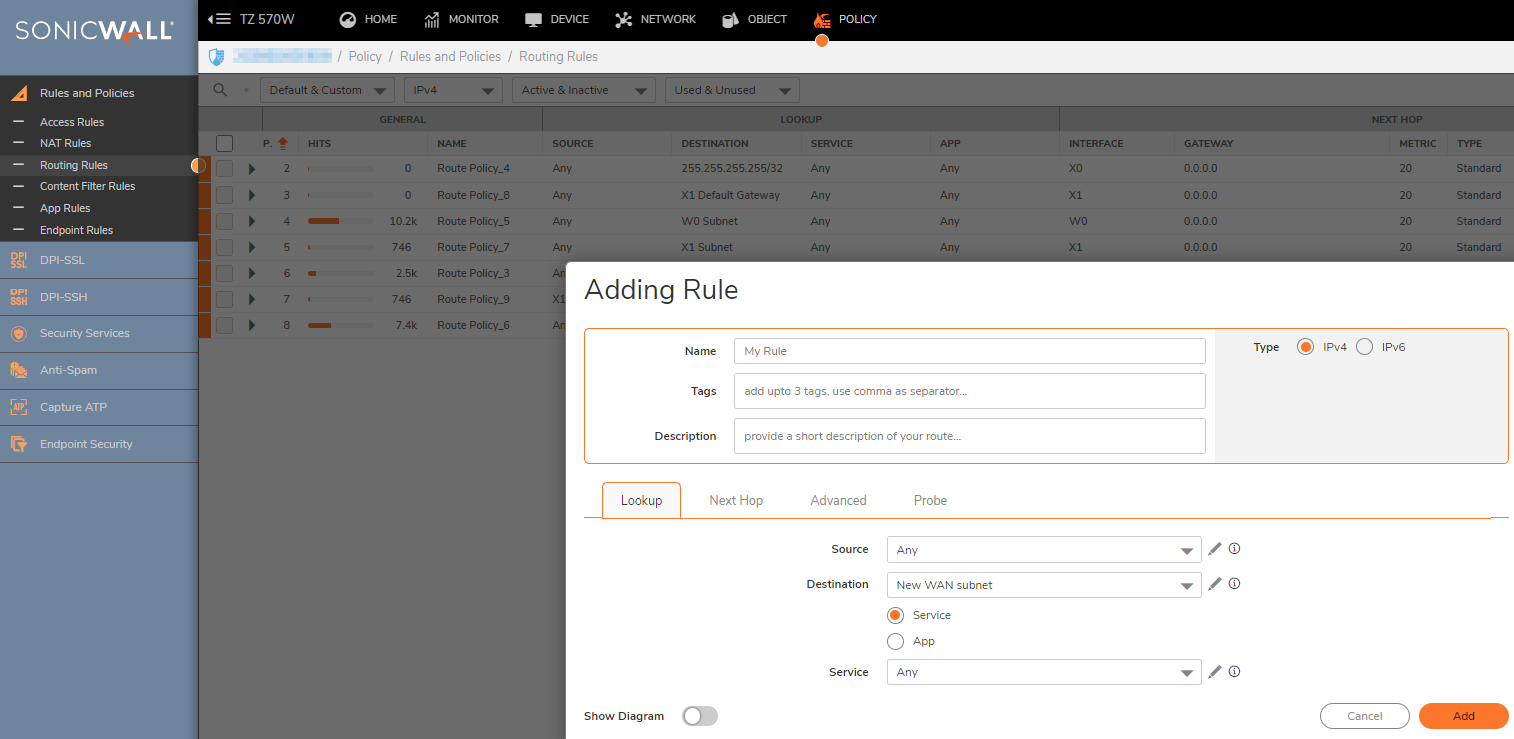Click the DPI-SSH sidebar icon
This screenshot has width=1514, height=739.
point(18,297)
